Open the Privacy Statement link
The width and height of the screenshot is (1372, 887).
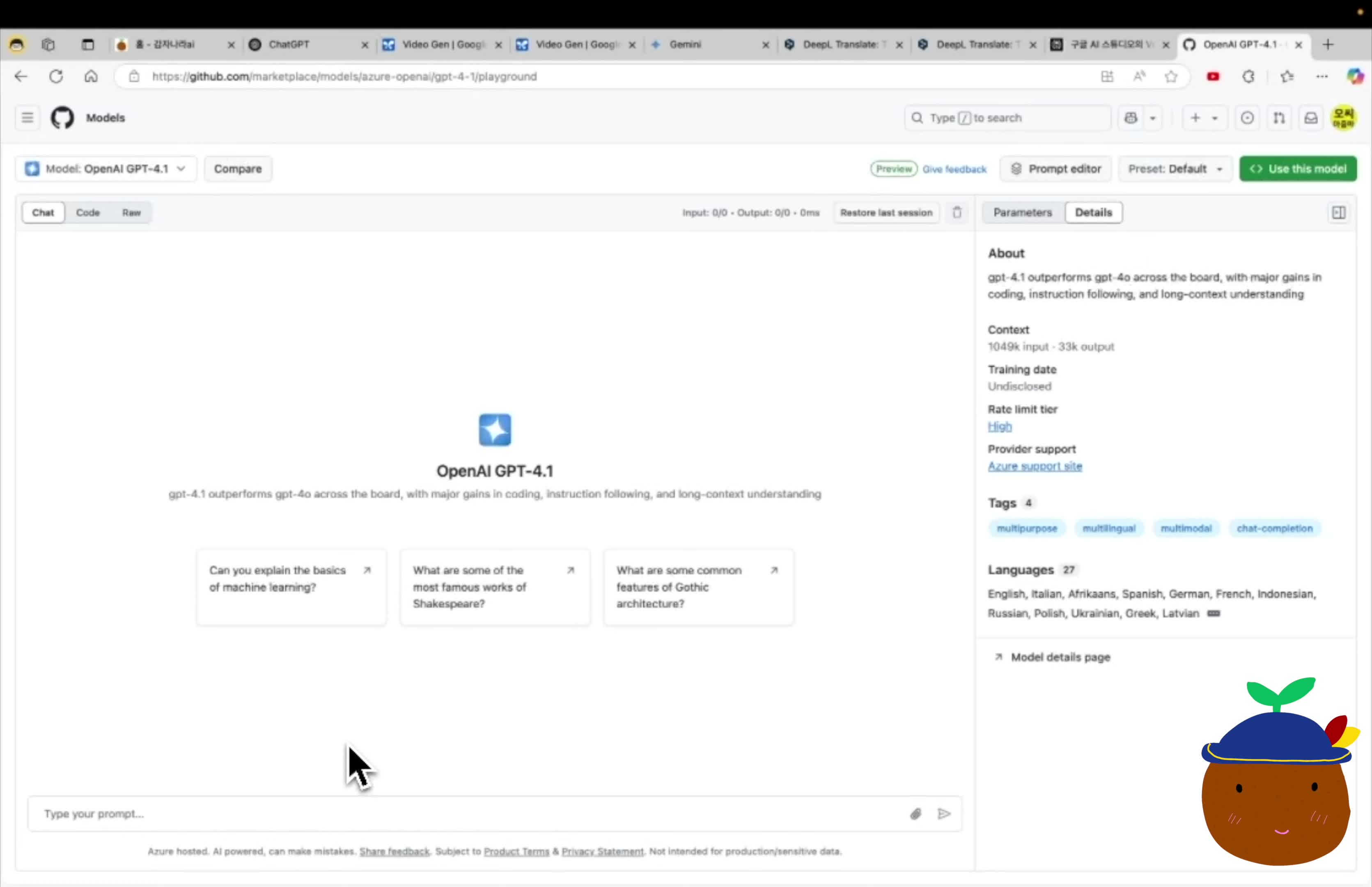pos(602,851)
